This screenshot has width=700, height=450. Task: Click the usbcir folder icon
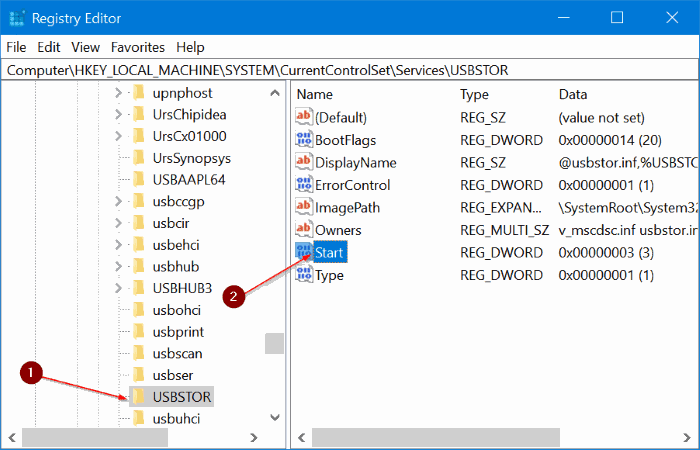tap(139, 223)
